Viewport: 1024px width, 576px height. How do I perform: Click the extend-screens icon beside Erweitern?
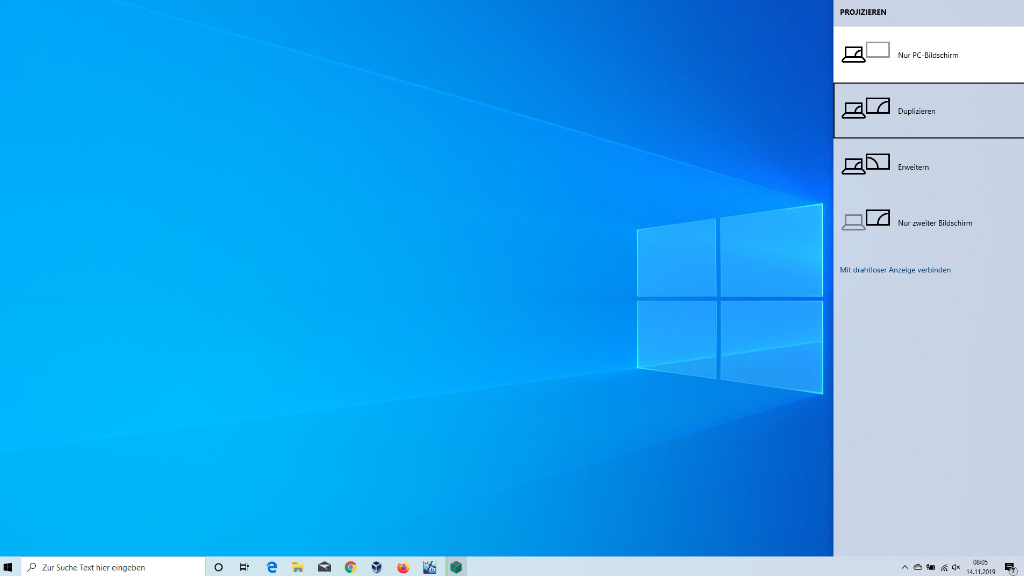click(x=865, y=164)
